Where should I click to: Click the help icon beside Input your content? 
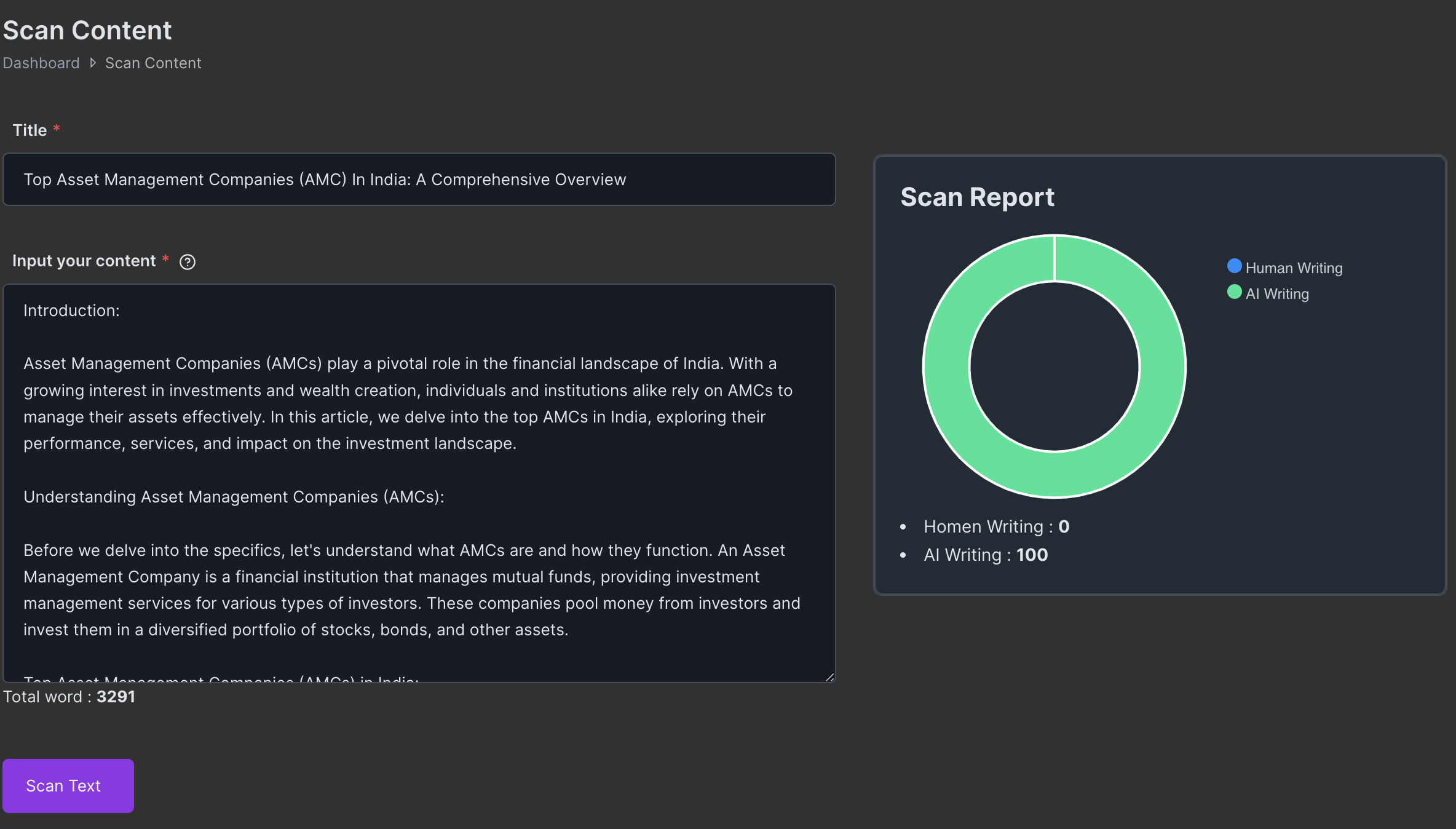click(188, 262)
